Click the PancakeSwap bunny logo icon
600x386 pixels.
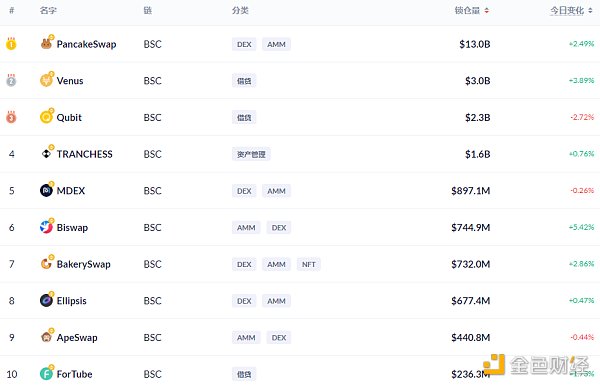pos(46,44)
